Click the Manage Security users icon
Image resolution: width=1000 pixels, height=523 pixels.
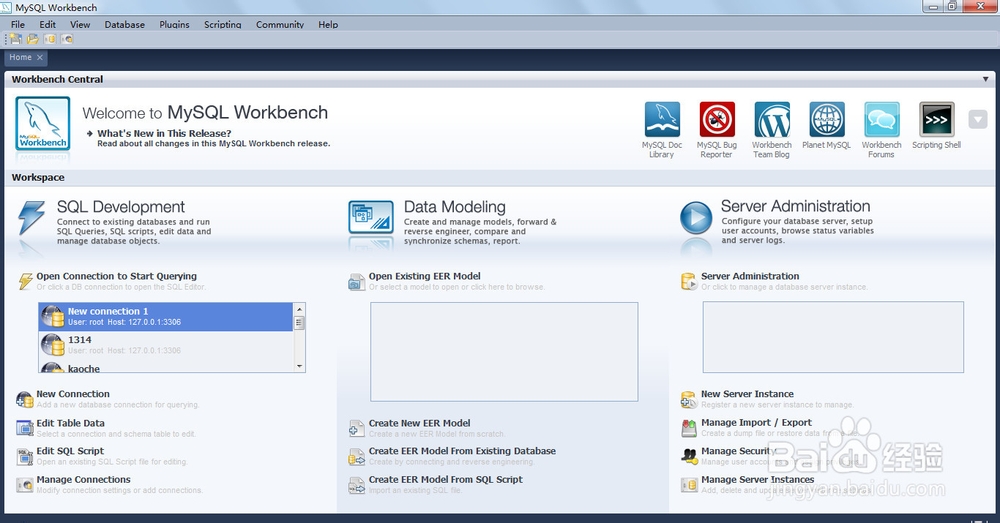pos(689,456)
